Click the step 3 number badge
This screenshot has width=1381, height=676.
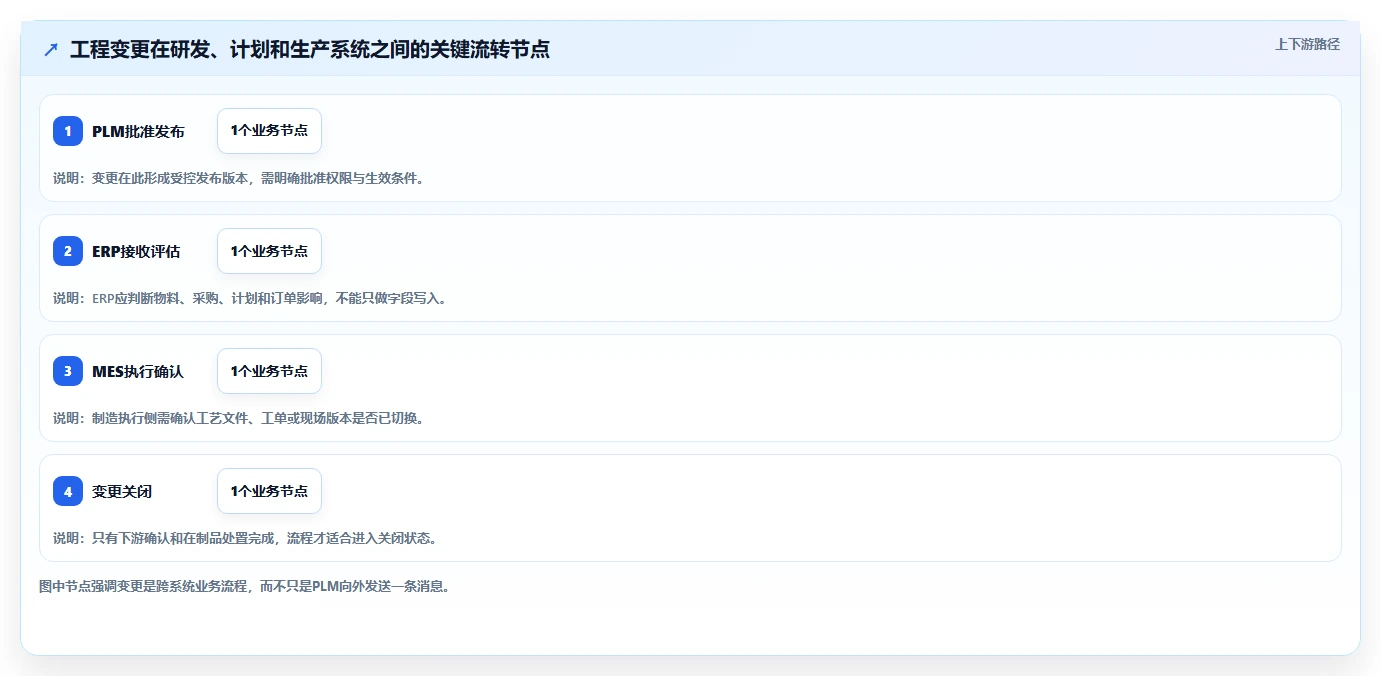point(68,371)
